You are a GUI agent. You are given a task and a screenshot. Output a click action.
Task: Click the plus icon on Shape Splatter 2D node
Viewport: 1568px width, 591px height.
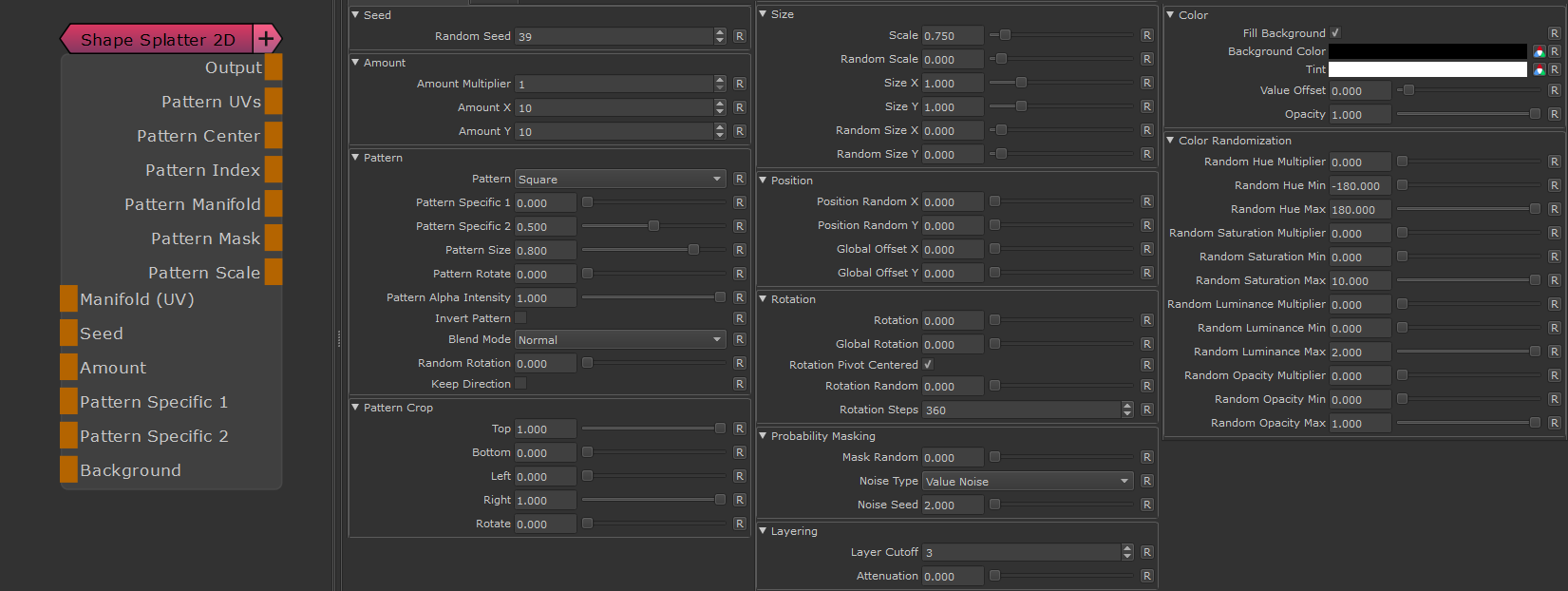click(266, 39)
